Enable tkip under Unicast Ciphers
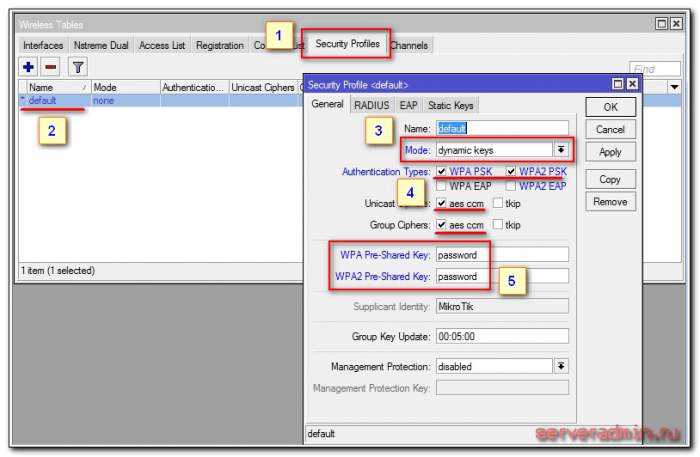This screenshot has height=457, width=700. tap(497, 204)
